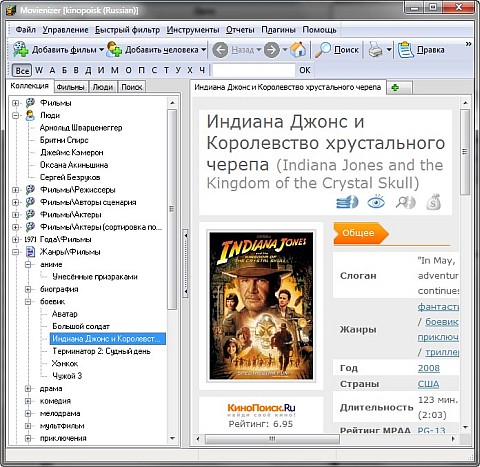This screenshot has height=467, width=480.
Task: Open the Добавить человека dropdown arrow
Action: click(x=203, y=50)
